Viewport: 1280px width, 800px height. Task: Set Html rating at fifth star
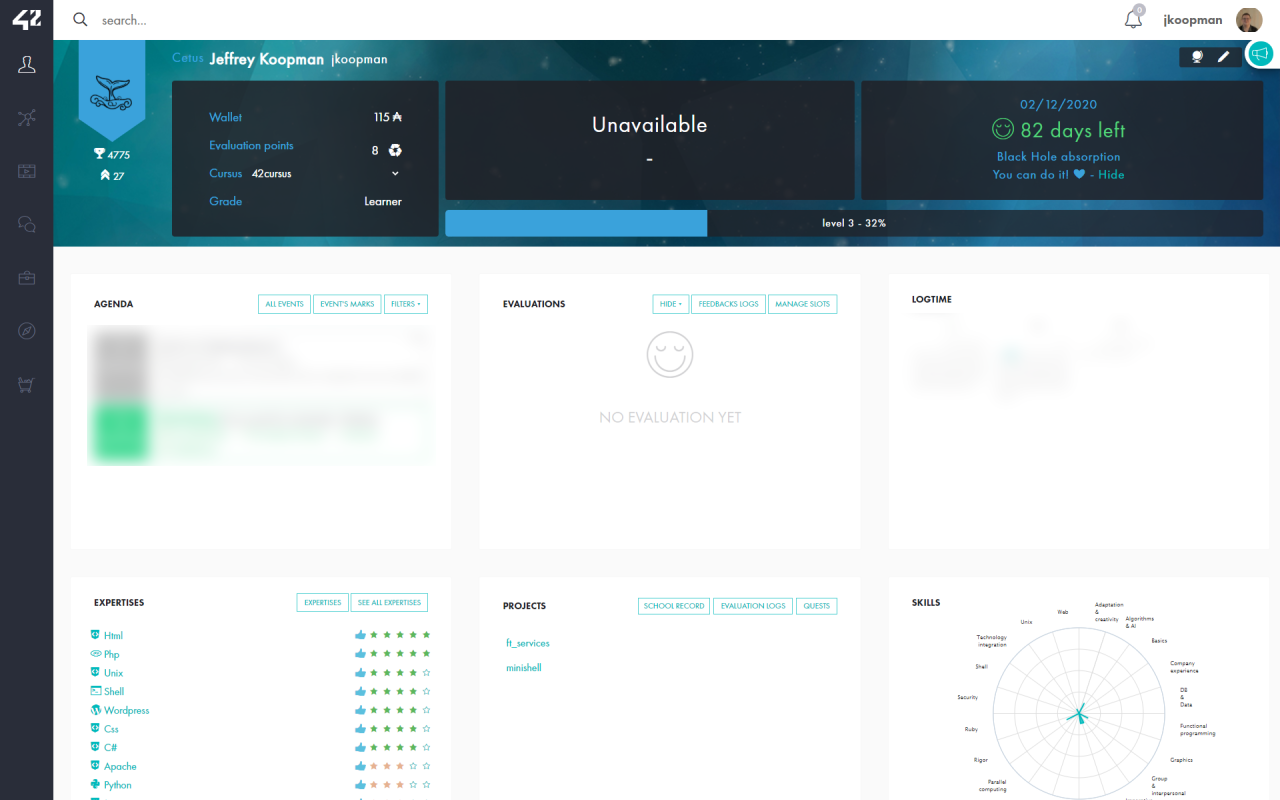(x=426, y=634)
